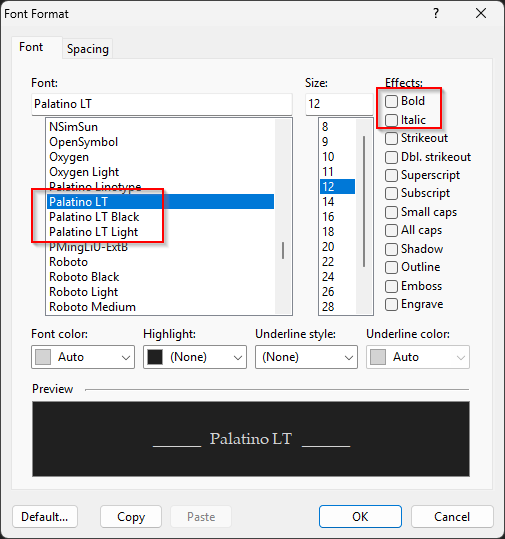Image resolution: width=505 pixels, height=539 pixels.
Task: Confirm with the OK button
Action: (360, 516)
